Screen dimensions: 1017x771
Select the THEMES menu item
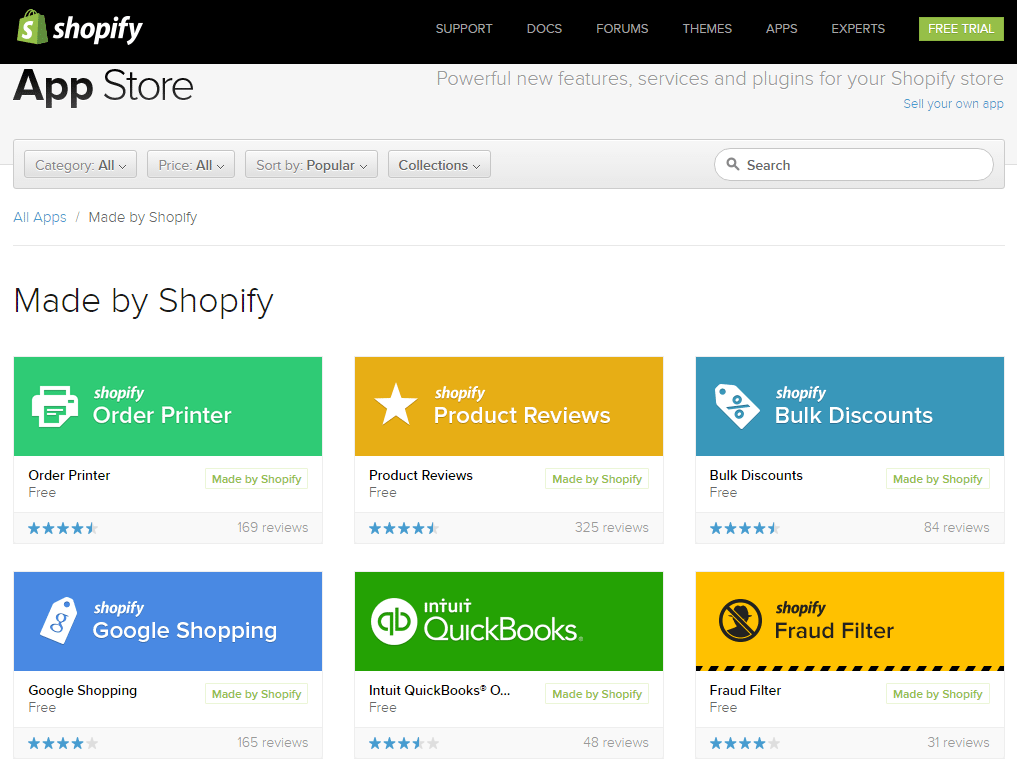pyautogui.click(x=707, y=29)
